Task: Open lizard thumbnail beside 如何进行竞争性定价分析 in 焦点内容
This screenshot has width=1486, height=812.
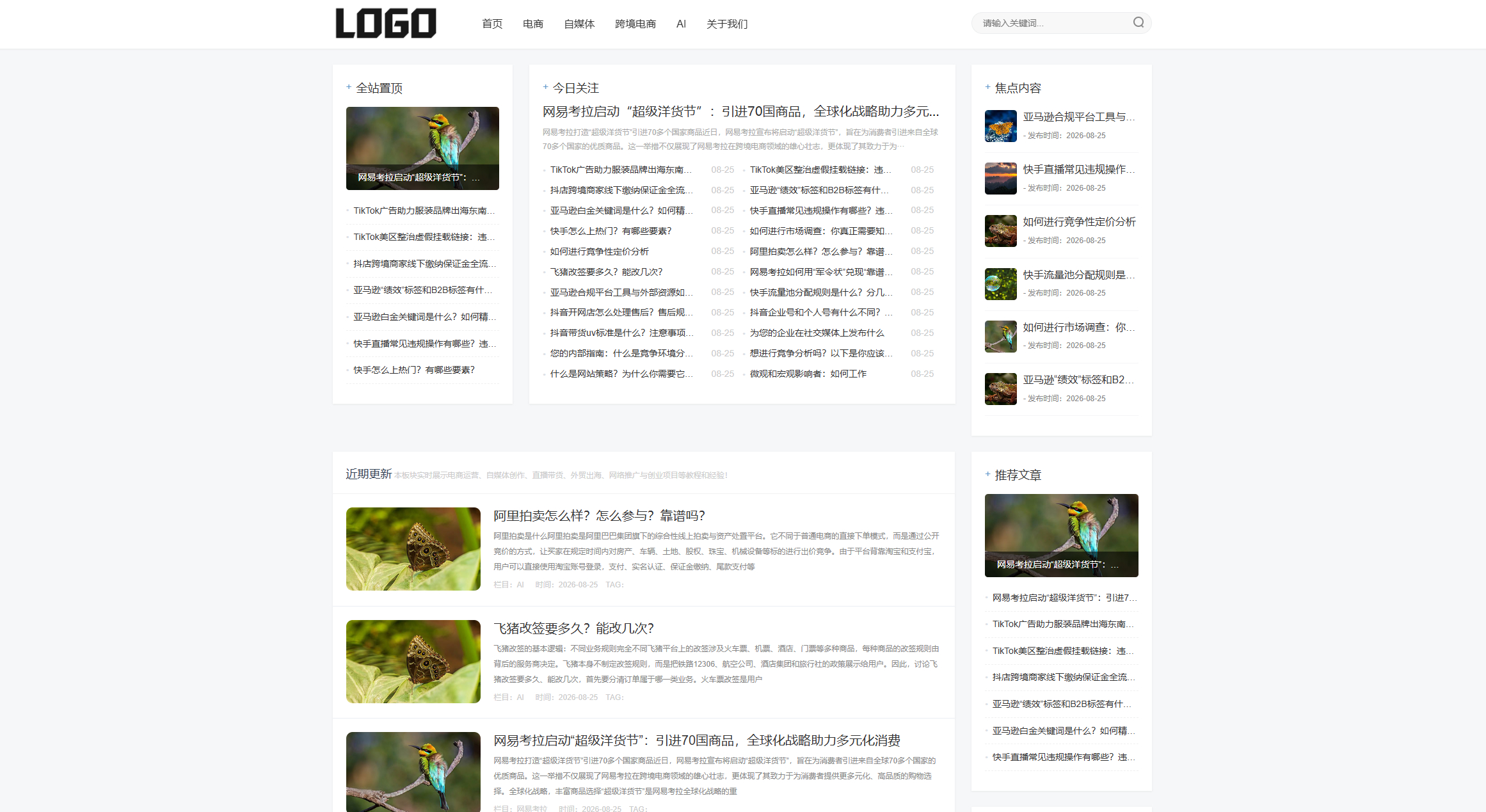Action: coord(1001,231)
